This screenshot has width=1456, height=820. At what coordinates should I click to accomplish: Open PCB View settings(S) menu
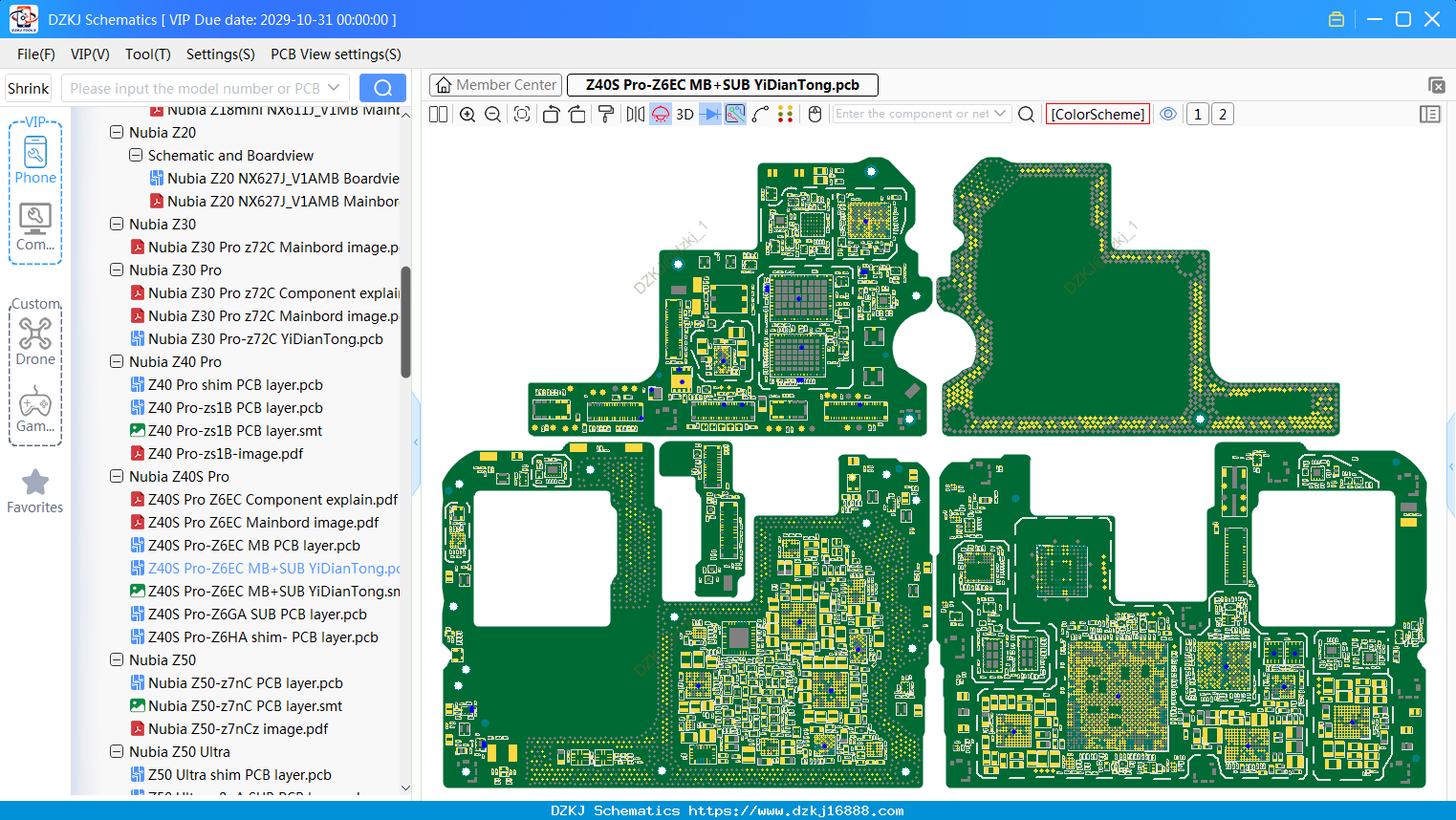click(336, 54)
